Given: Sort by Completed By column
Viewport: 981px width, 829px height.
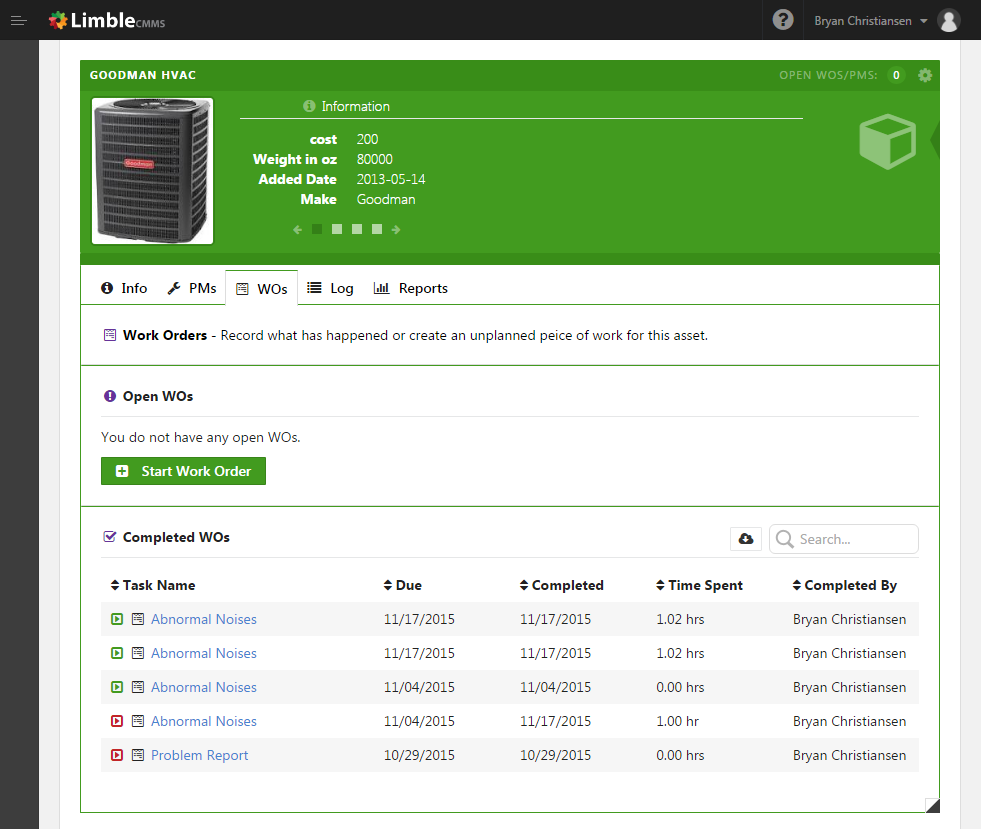Looking at the screenshot, I should pos(844,585).
